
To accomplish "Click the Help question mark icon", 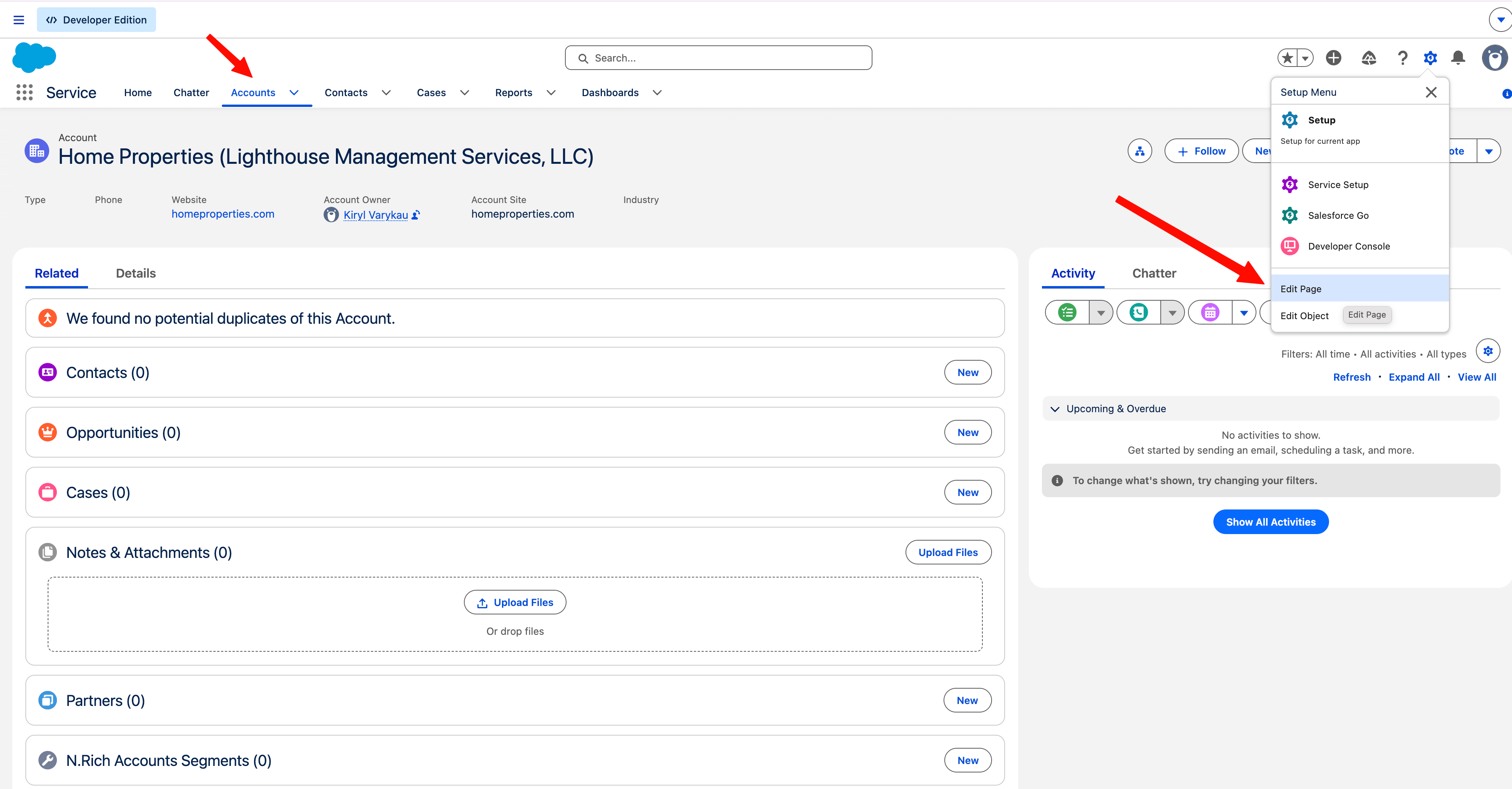I will 1402,58.
